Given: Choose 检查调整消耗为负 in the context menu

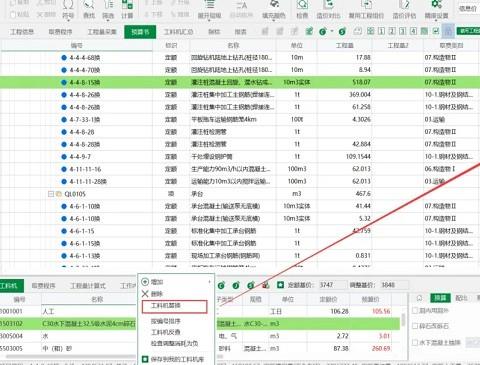Looking at the screenshot, I should pos(174,343).
